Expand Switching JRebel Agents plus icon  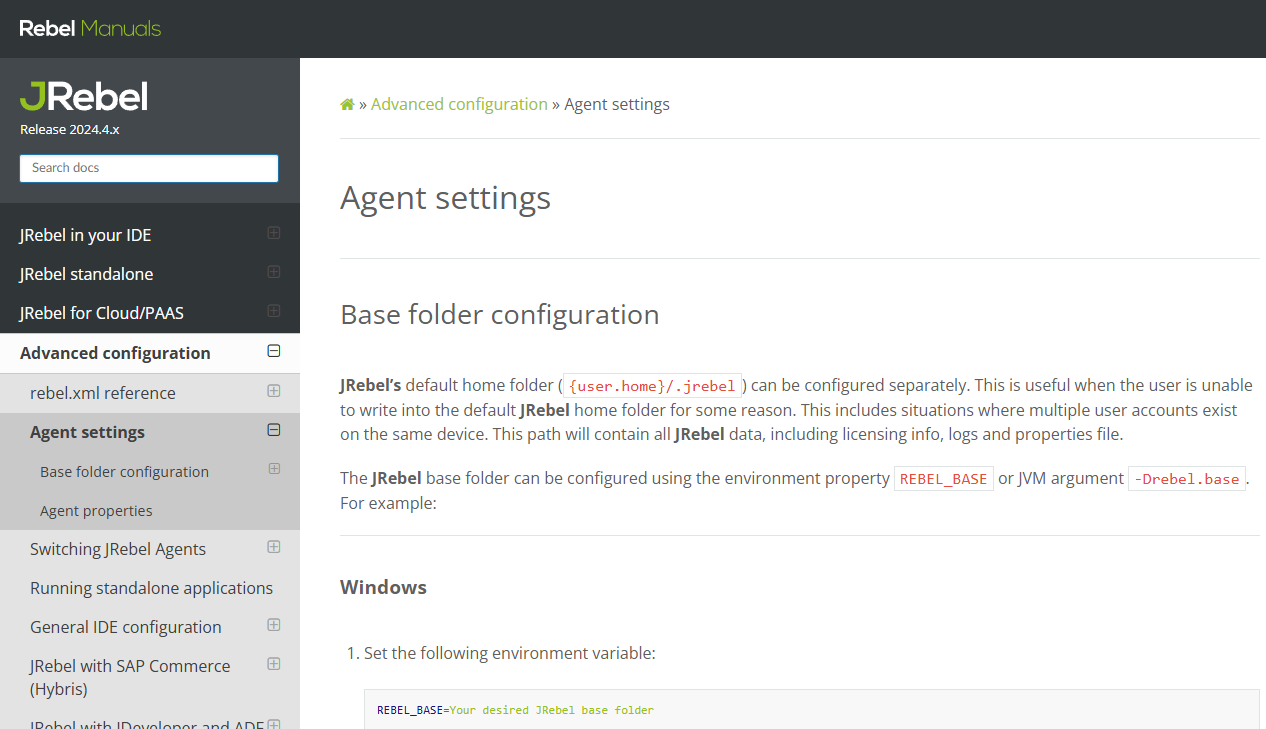click(x=273, y=547)
